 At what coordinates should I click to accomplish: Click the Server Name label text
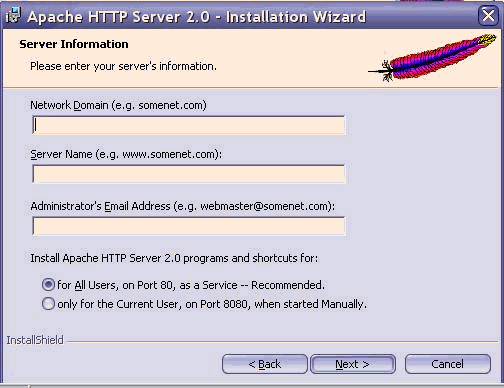click(x=126, y=154)
